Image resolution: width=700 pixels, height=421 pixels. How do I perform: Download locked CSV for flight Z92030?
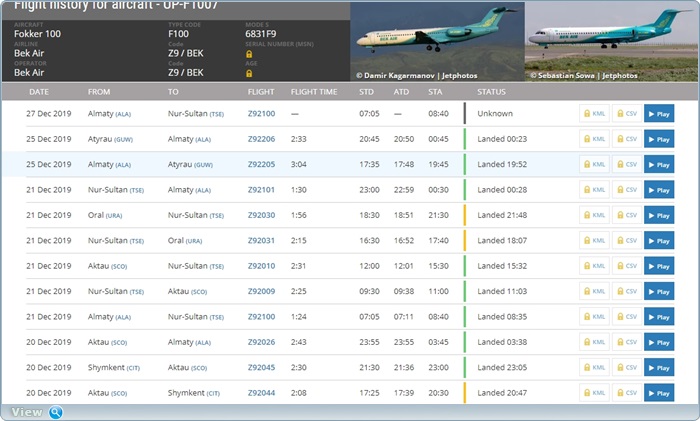click(627, 215)
